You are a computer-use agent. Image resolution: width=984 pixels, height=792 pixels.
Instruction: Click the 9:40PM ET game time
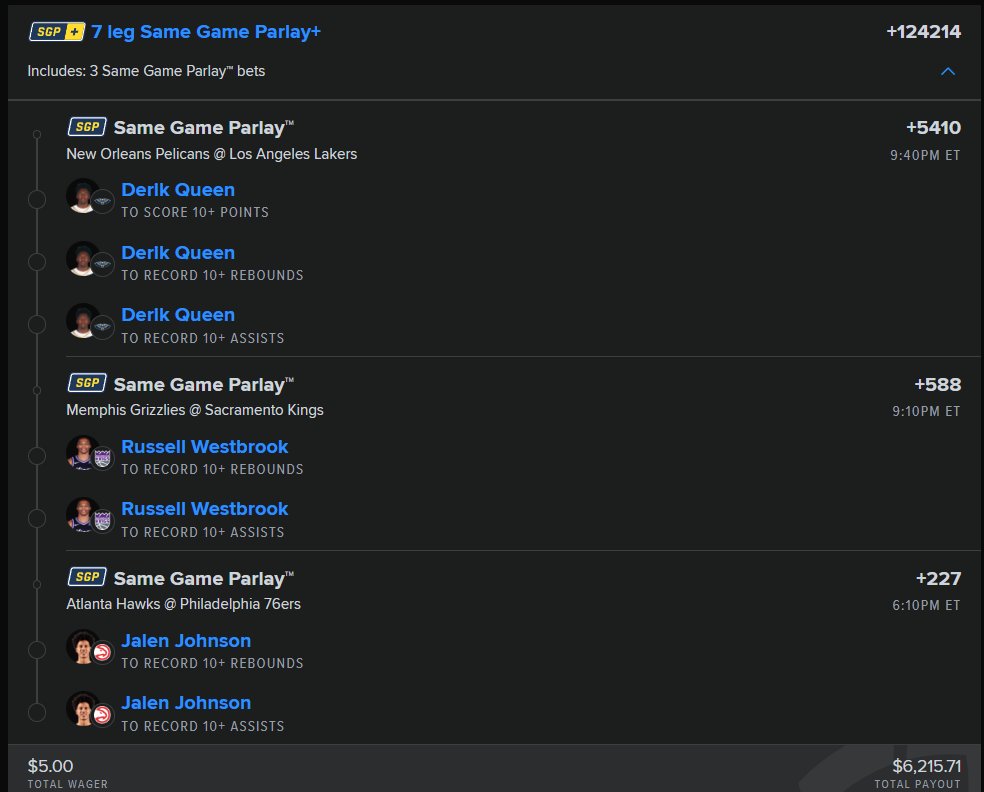coord(925,155)
